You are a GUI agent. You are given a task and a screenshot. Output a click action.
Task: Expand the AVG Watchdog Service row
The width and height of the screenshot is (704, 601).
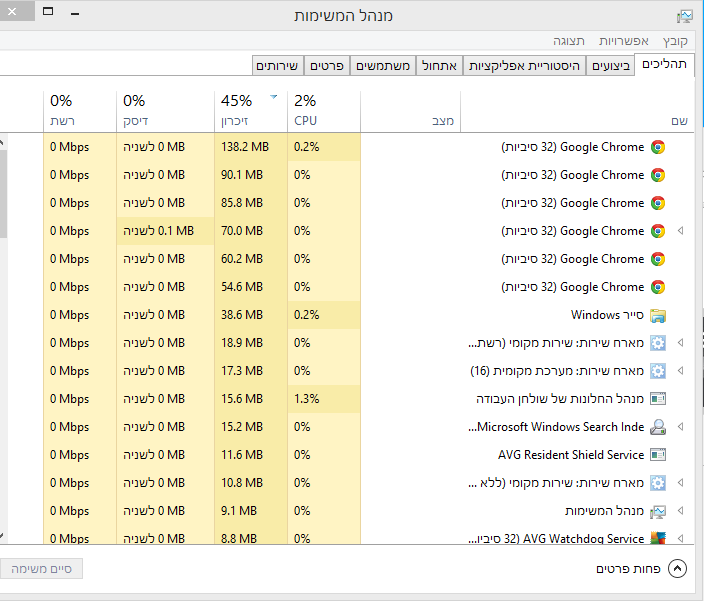click(x=681, y=538)
